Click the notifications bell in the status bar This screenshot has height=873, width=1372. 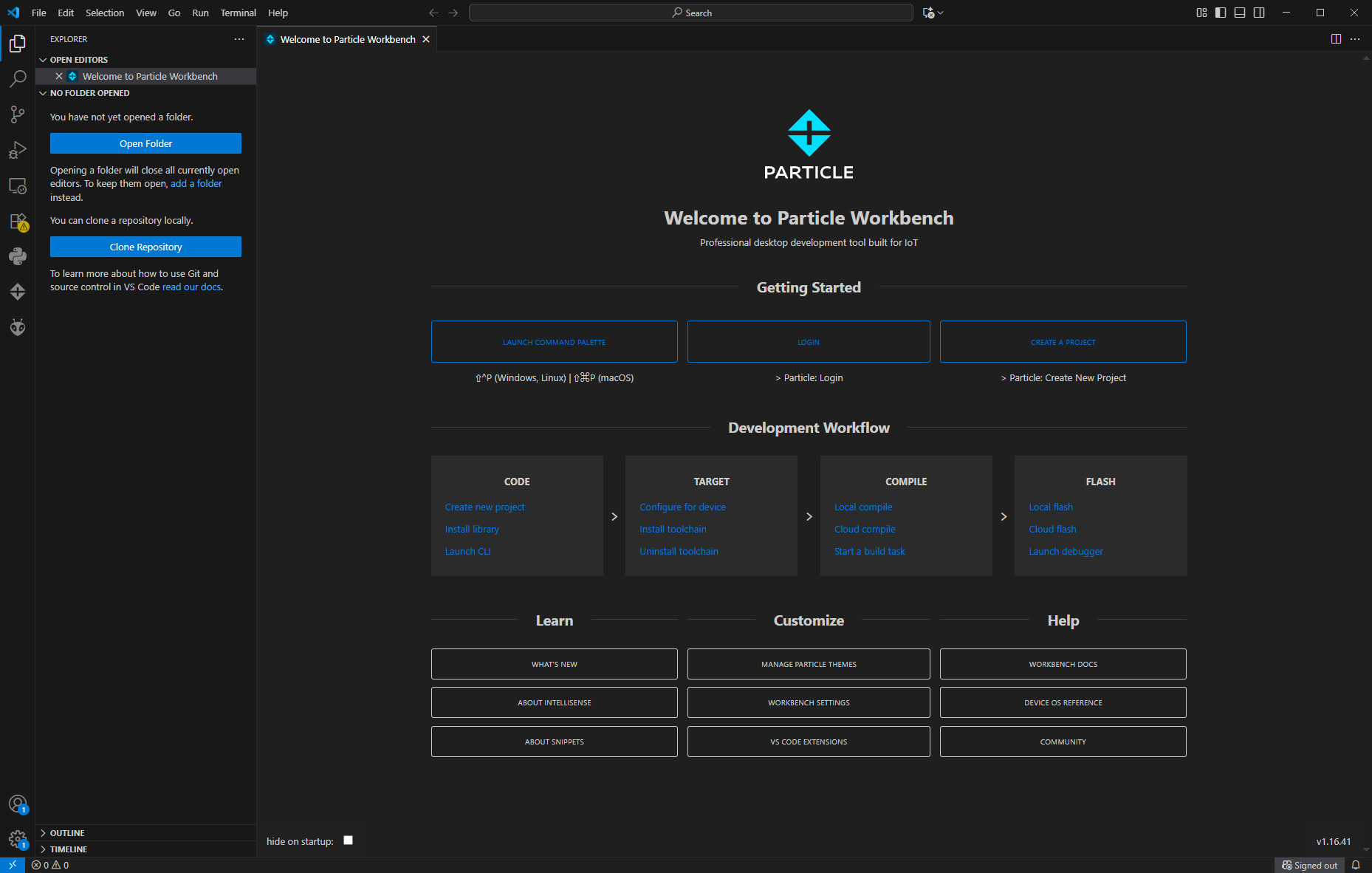click(x=1357, y=865)
